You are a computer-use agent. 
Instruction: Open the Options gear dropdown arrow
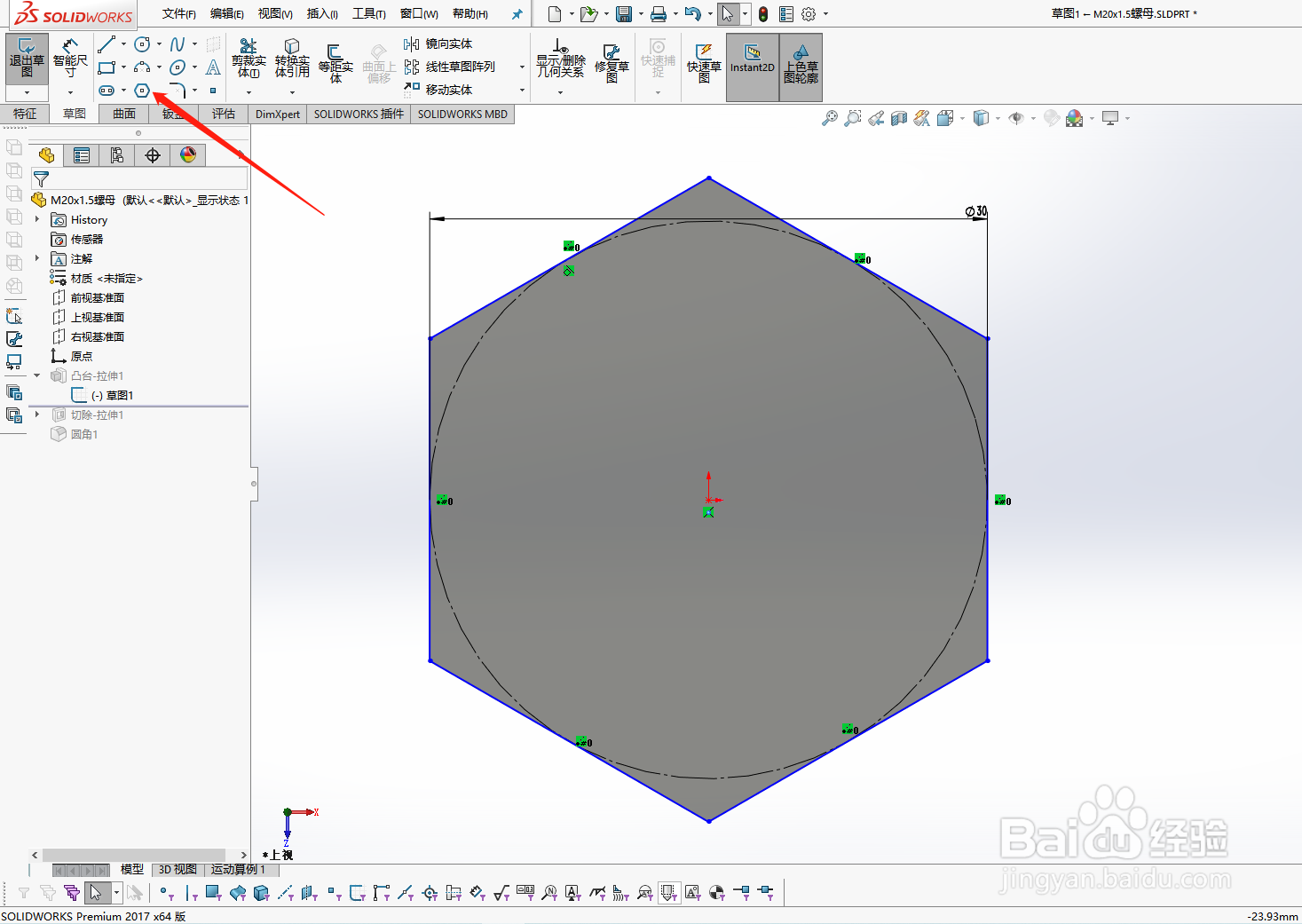coord(825,14)
